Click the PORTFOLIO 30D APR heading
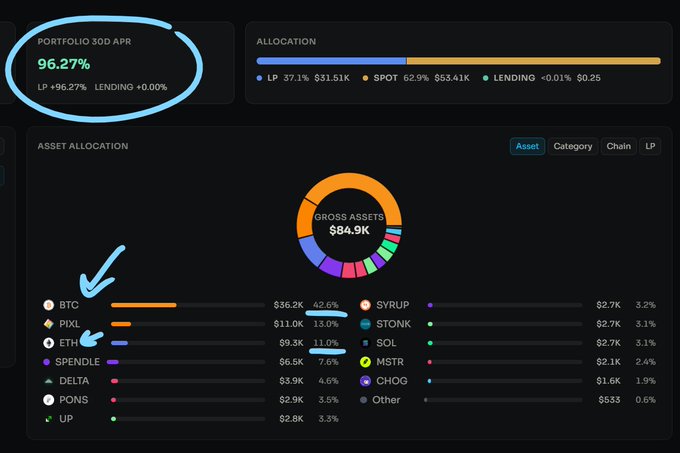Screen dimensions: 680x453 click(x=84, y=42)
